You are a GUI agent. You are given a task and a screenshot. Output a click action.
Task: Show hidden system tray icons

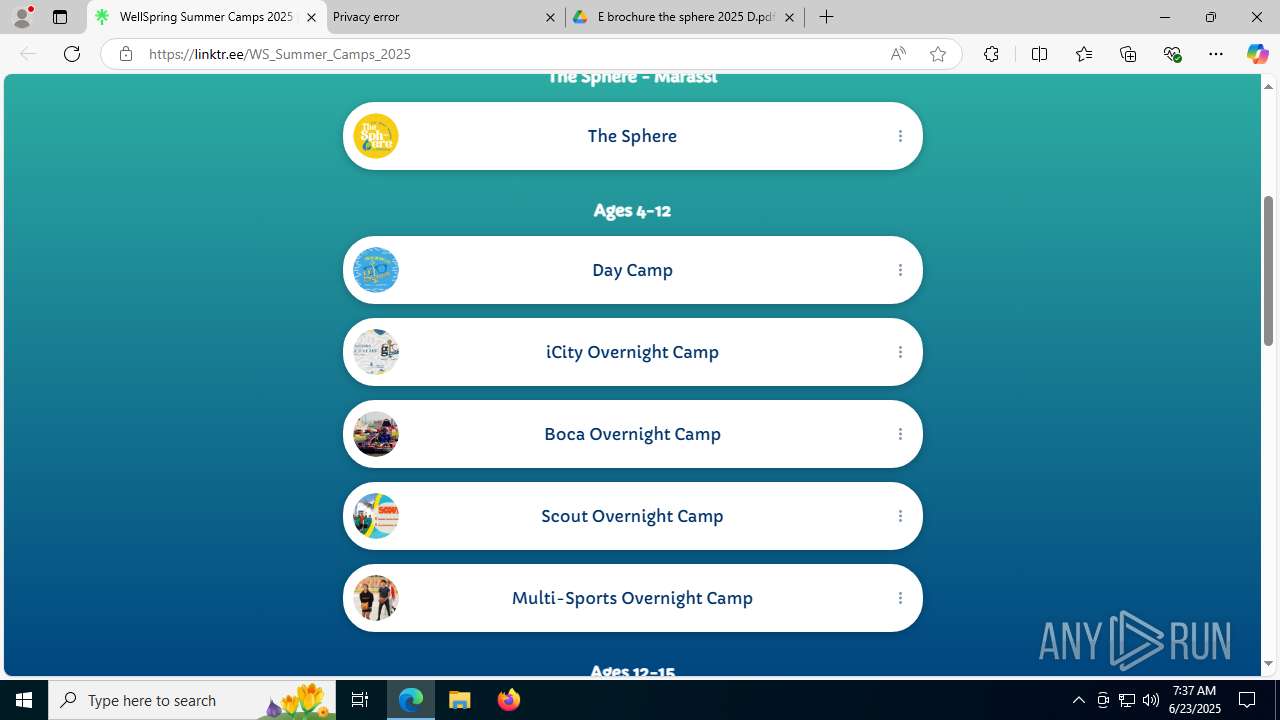point(1078,700)
